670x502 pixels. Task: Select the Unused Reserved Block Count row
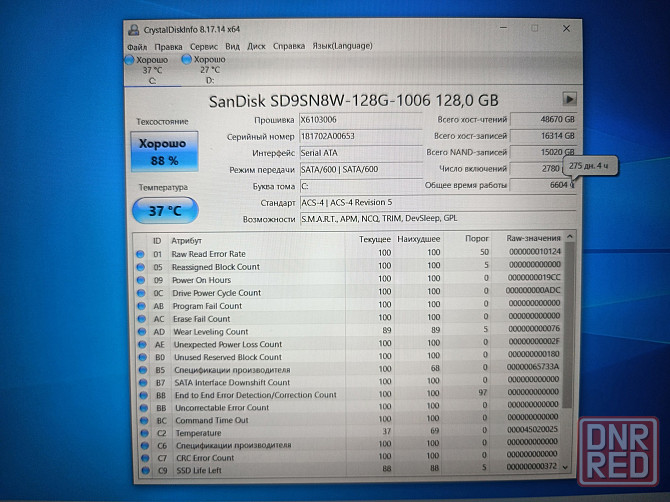tap(348, 357)
